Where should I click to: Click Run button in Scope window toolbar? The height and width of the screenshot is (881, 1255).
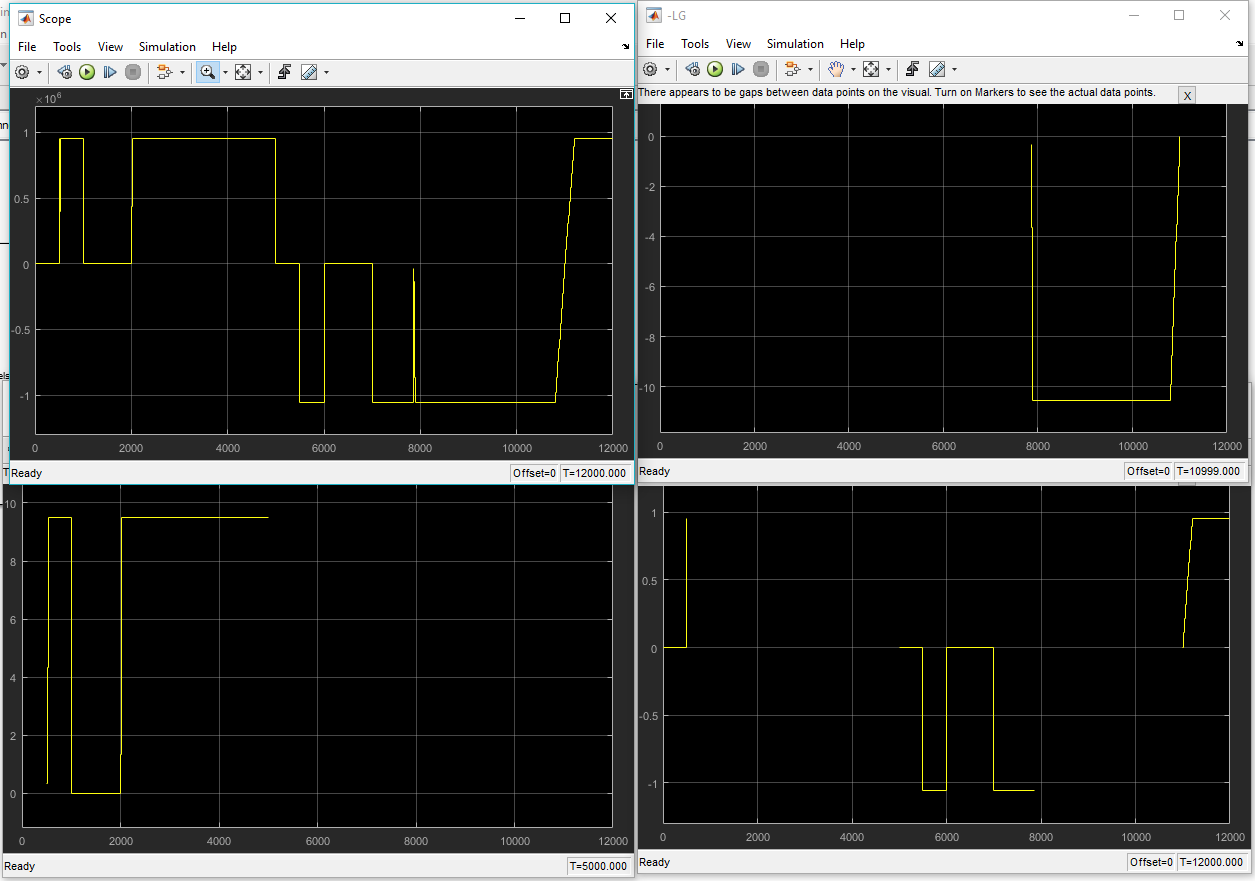(x=87, y=72)
